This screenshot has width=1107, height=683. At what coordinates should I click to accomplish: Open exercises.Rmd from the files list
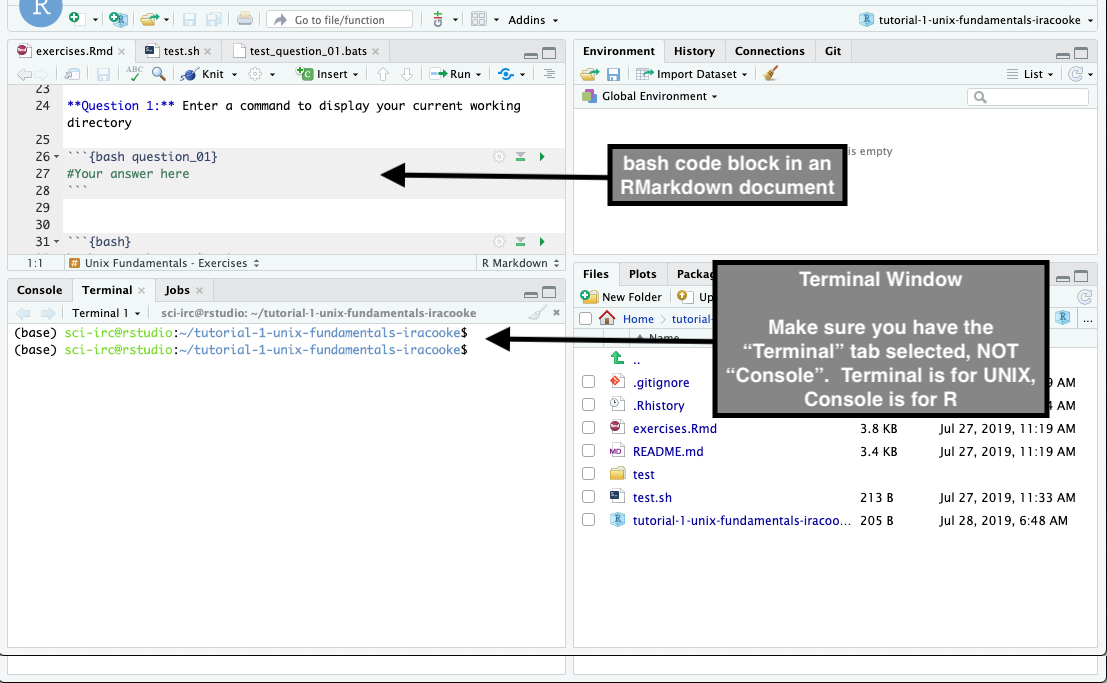pyautogui.click(x=674, y=428)
